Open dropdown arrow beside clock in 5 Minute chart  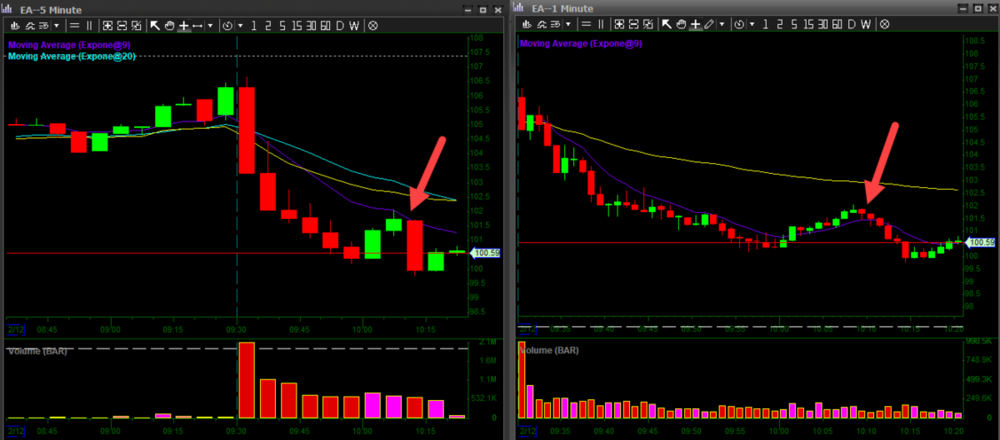pos(241,25)
